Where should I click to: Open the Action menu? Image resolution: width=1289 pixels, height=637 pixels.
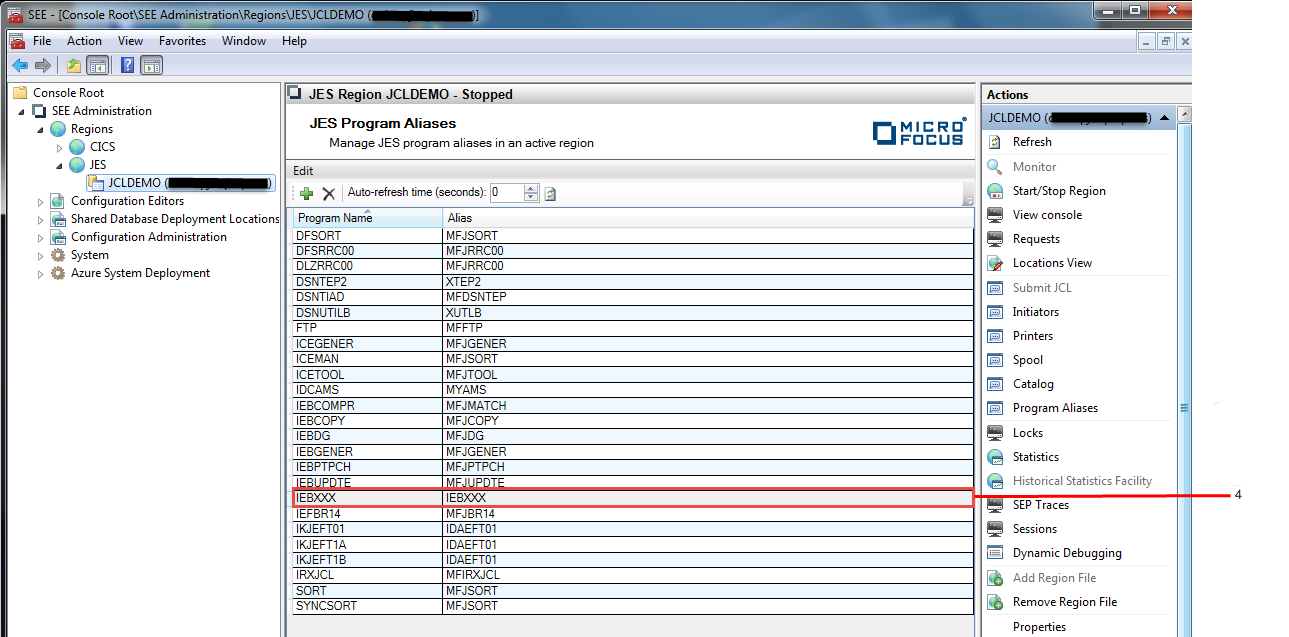coord(84,41)
